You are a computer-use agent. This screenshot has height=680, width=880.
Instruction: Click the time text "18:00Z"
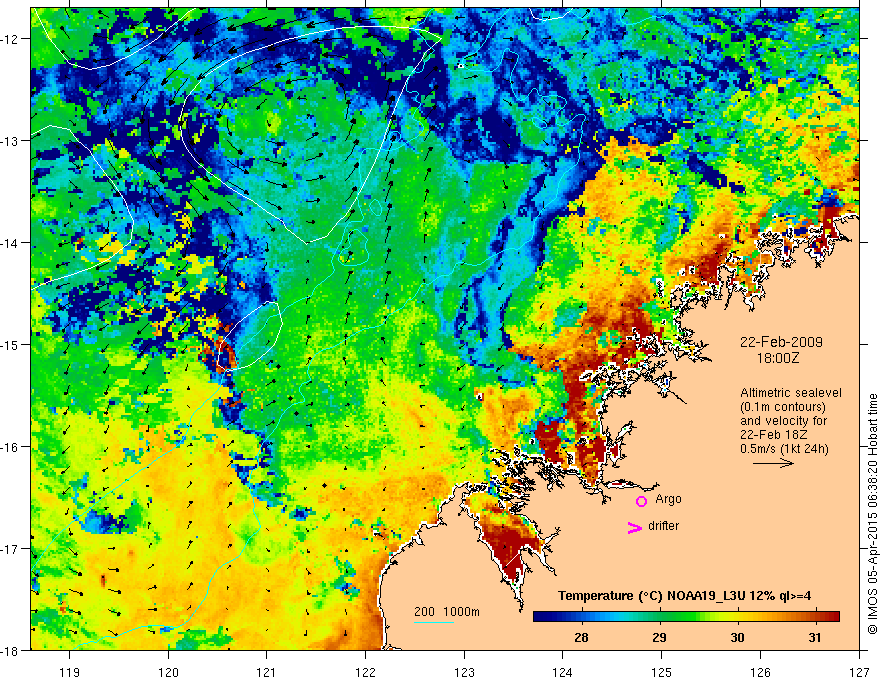[x=777, y=358]
